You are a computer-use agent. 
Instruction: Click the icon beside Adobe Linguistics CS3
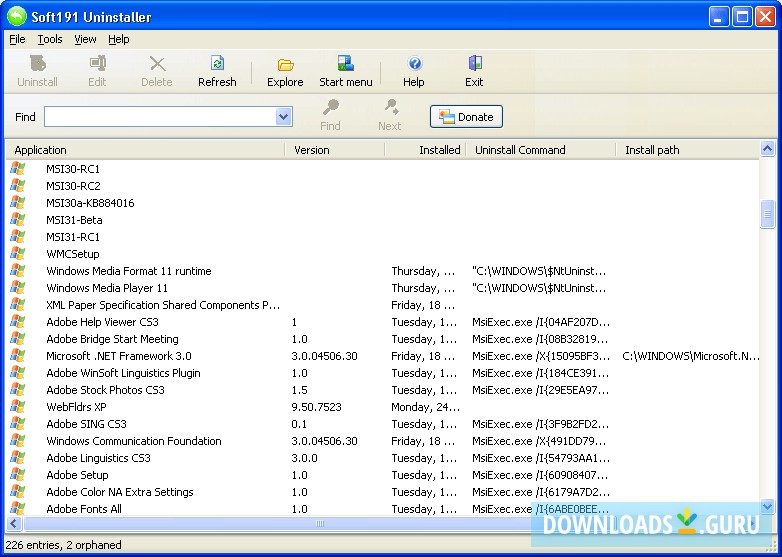[17, 457]
